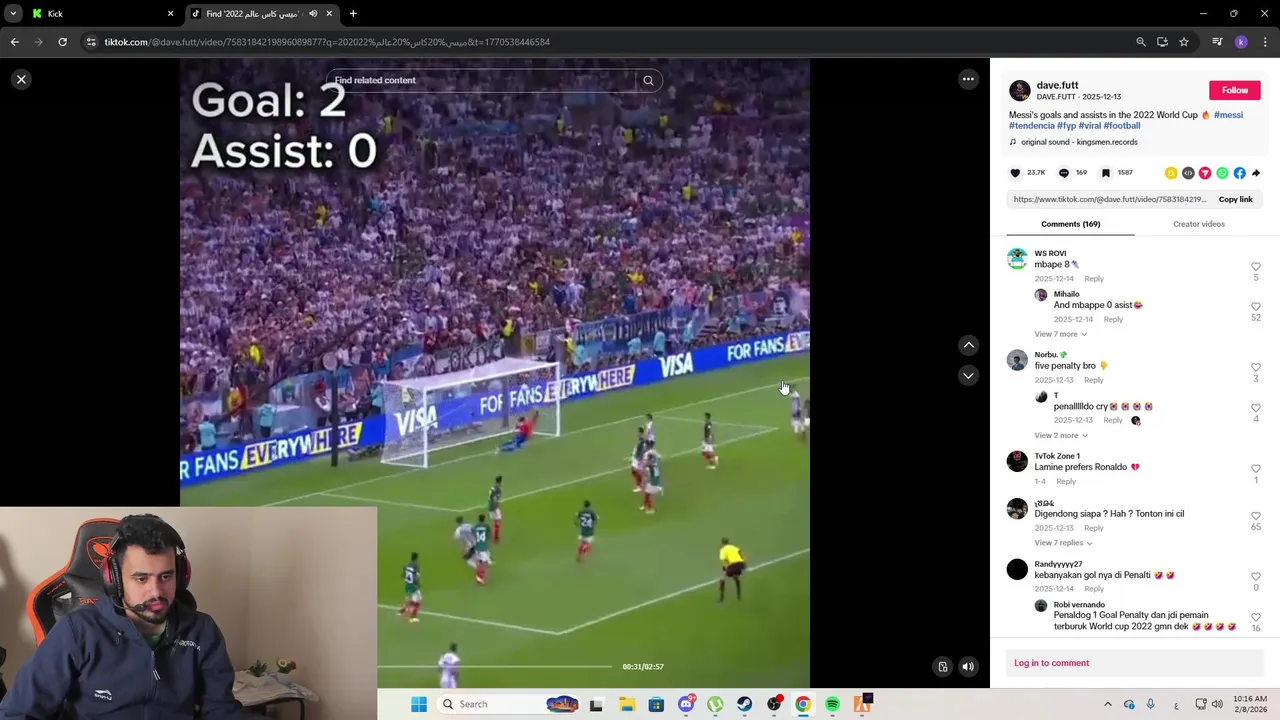This screenshot has width=1280, height=720.
Task: Like Randyyyyy27's comment
Action: 1256,577
